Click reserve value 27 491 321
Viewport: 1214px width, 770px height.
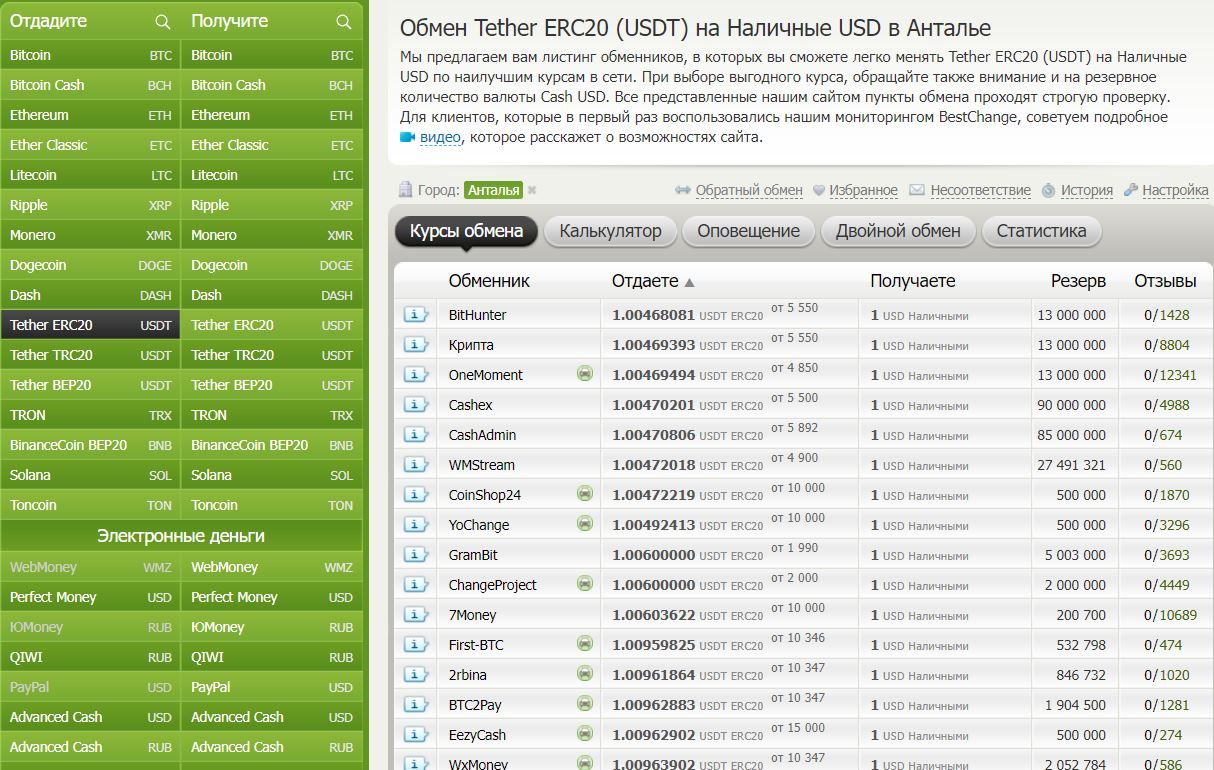click(1071, 465)
